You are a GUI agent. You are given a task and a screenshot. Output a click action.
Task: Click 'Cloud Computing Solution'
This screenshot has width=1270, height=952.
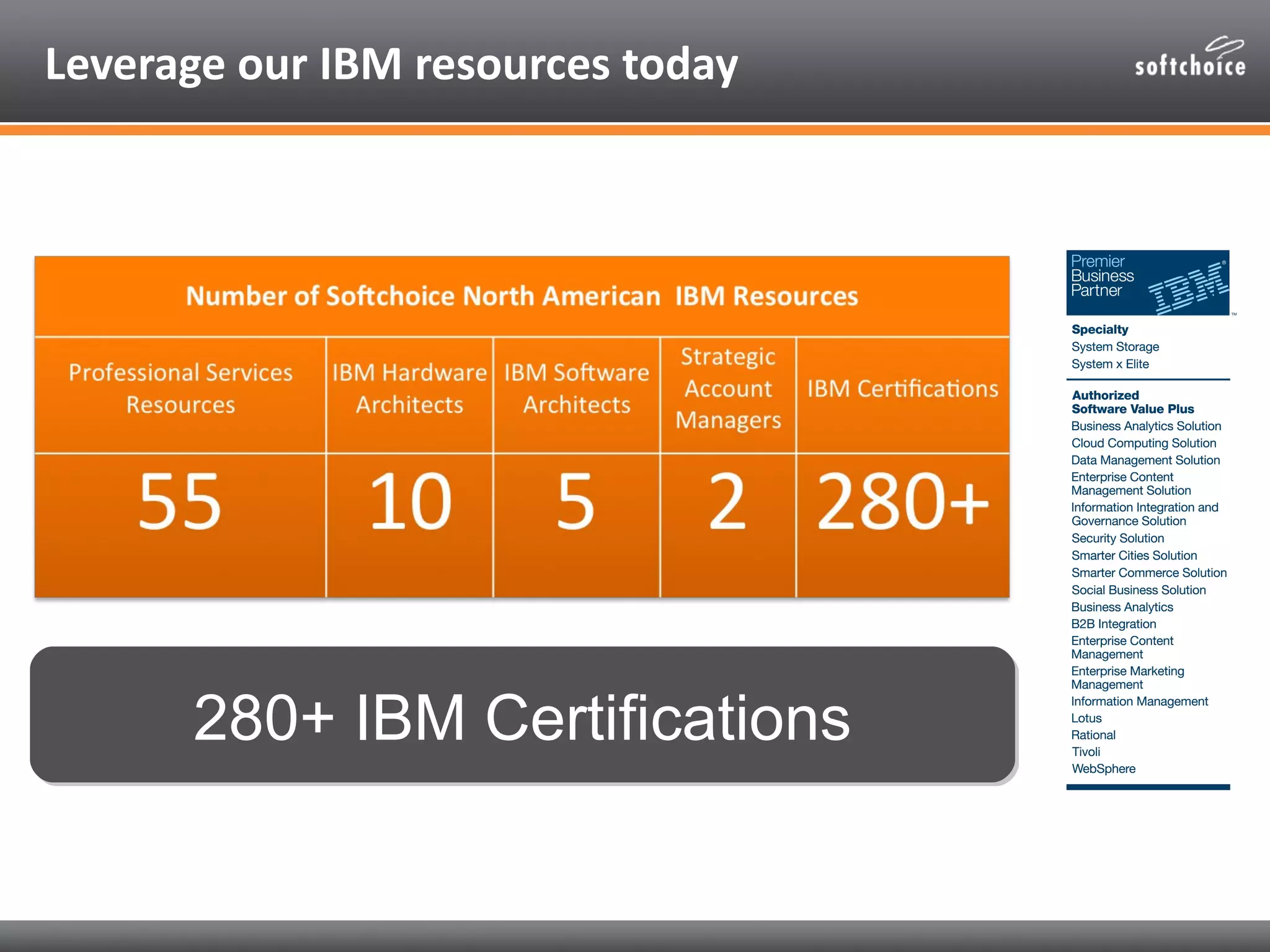click(x=1143, y=443)
